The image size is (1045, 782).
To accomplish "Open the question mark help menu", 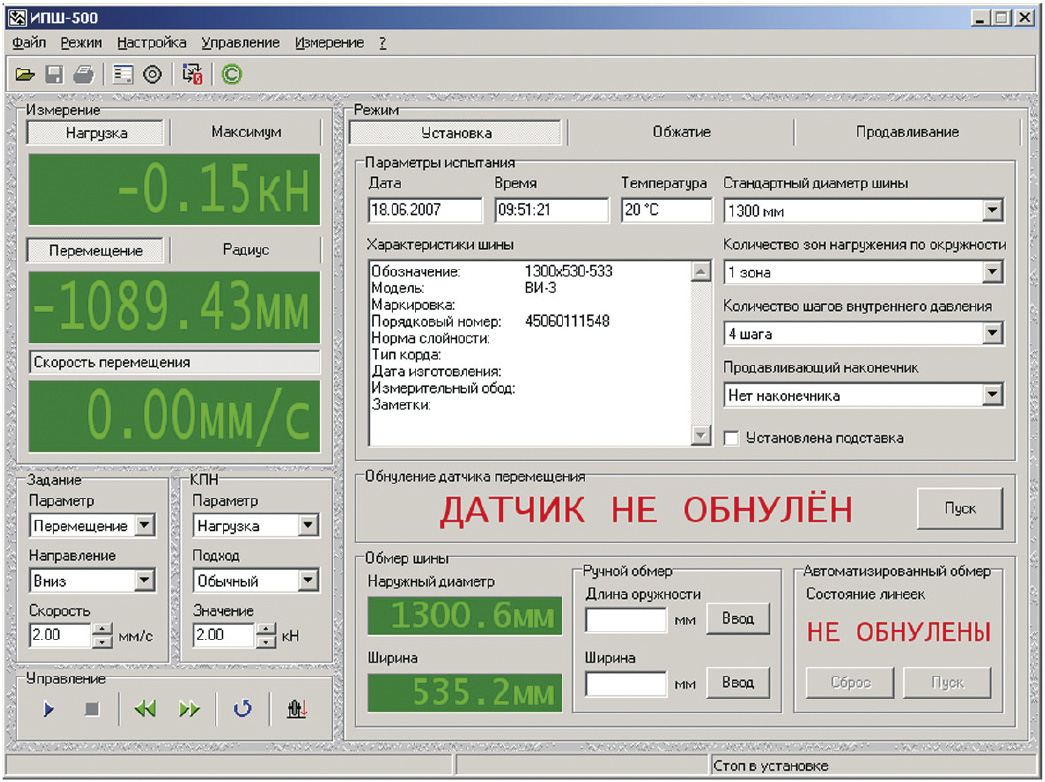I will point(383,43).
